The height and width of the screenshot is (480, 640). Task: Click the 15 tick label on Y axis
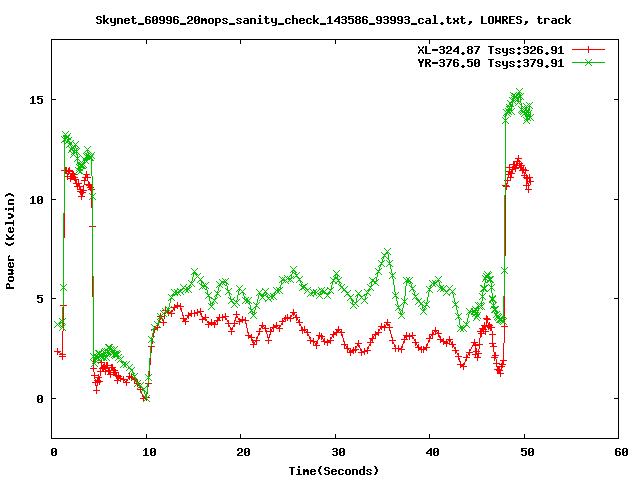37,100
